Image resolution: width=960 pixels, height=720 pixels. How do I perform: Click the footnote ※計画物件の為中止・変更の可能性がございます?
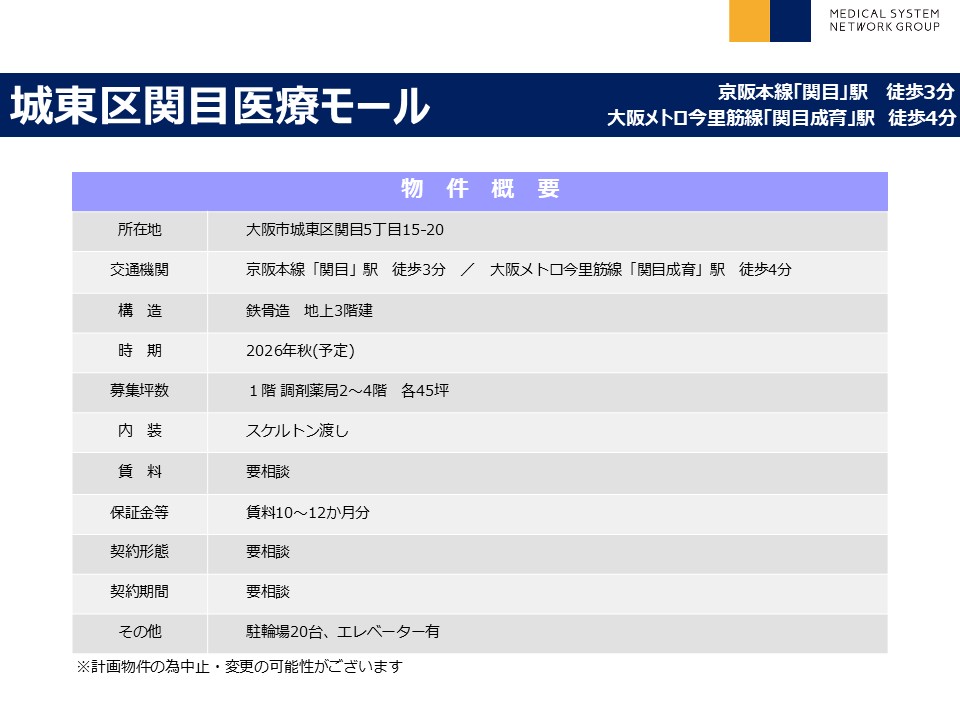(239, 666)
